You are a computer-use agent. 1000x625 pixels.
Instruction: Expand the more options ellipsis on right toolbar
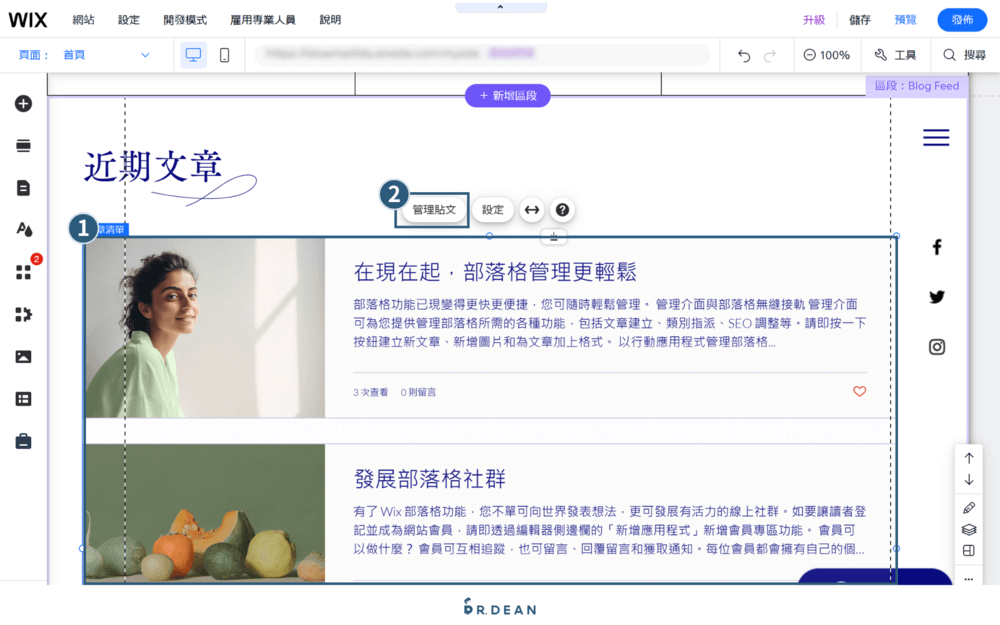[x=968, y=578]
